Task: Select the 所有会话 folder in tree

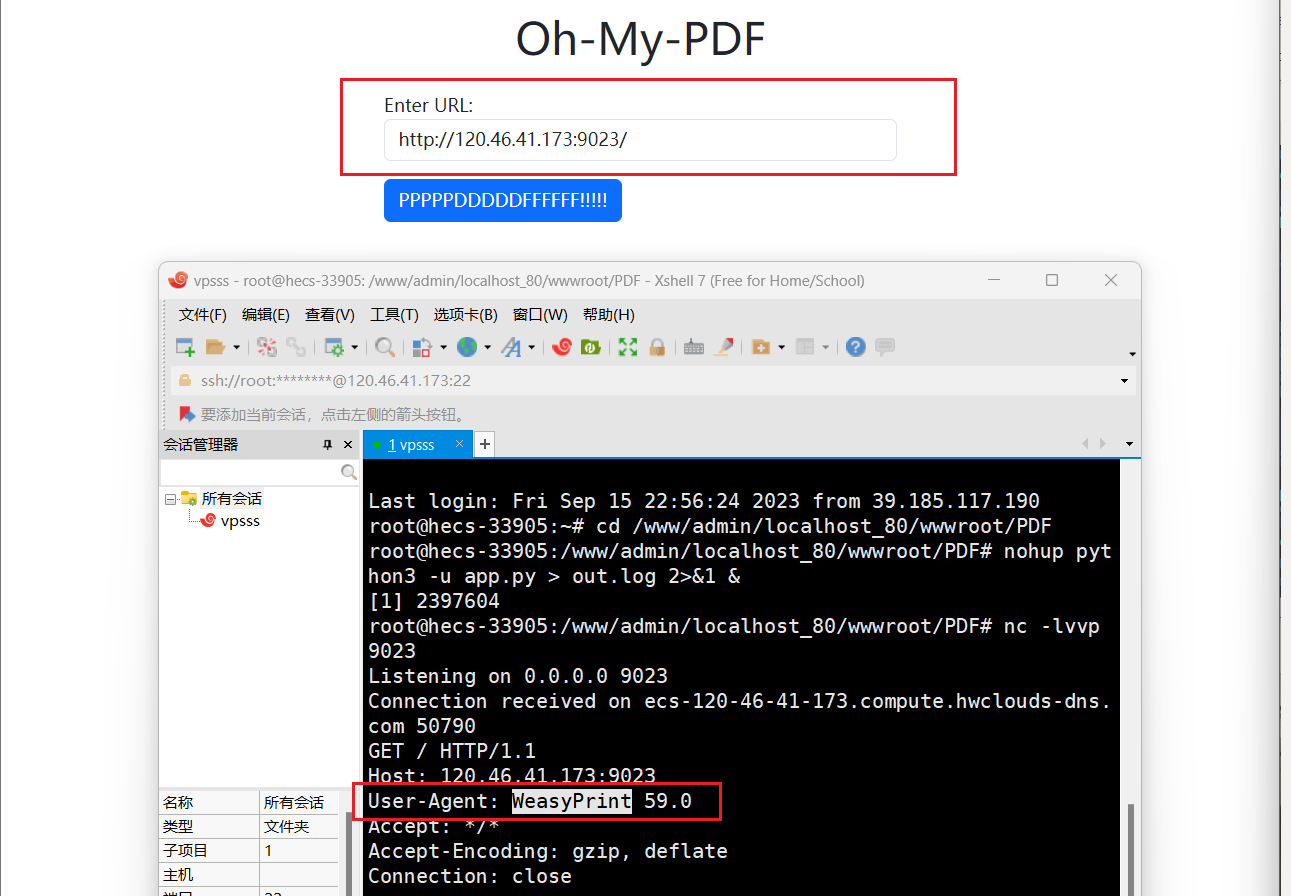Action: (231, 498)
